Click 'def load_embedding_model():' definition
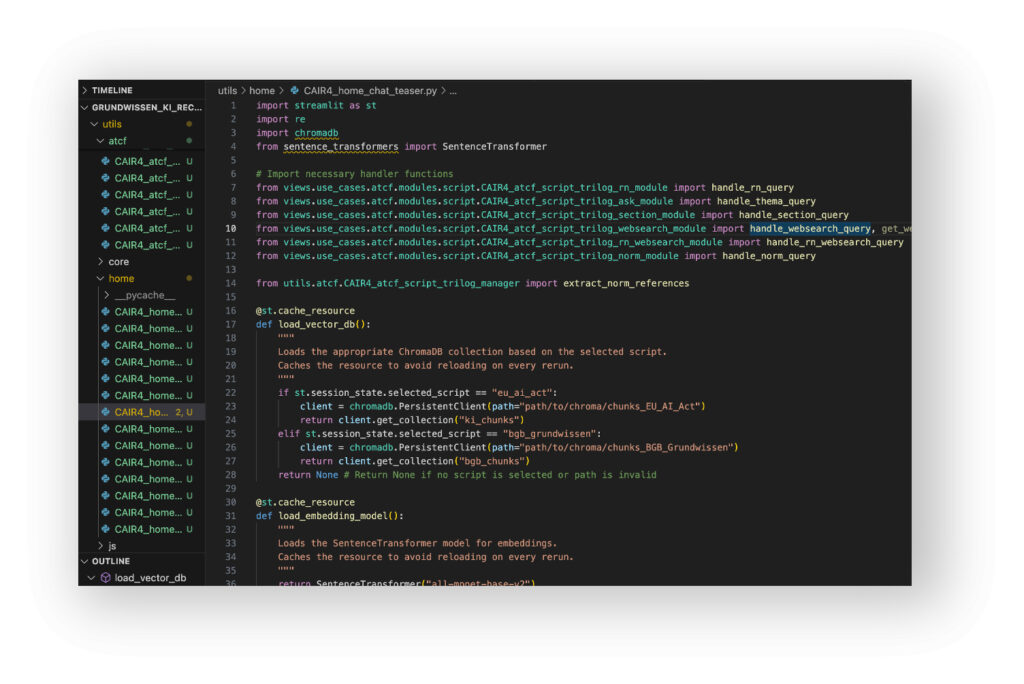 [x=330, y=516]
